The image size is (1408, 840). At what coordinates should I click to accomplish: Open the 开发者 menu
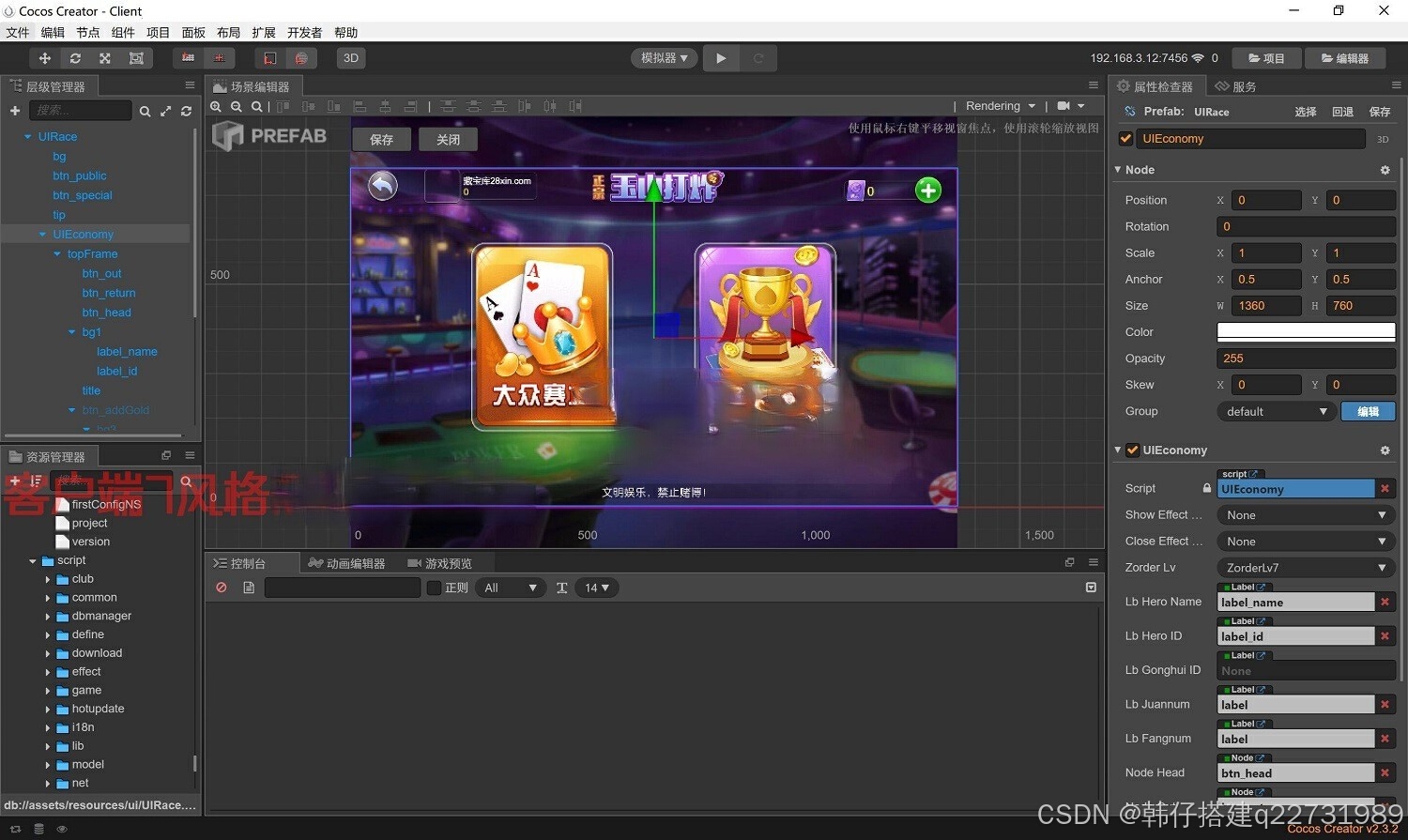tap(304, 32)
